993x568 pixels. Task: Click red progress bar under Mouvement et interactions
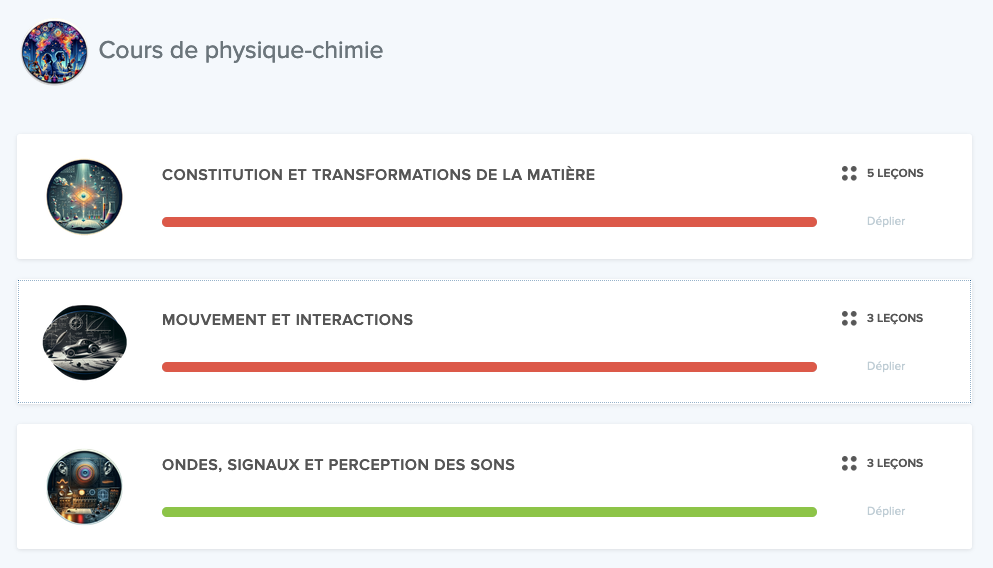(x=490, y=367)
